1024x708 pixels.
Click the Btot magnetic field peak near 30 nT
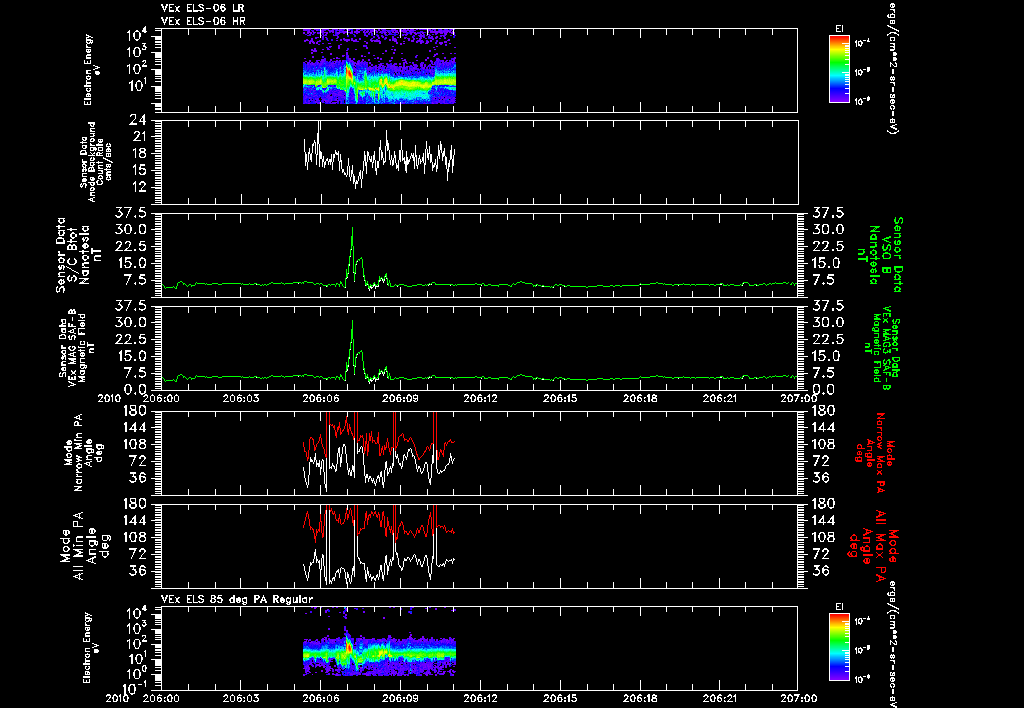(x=353, y=230)
